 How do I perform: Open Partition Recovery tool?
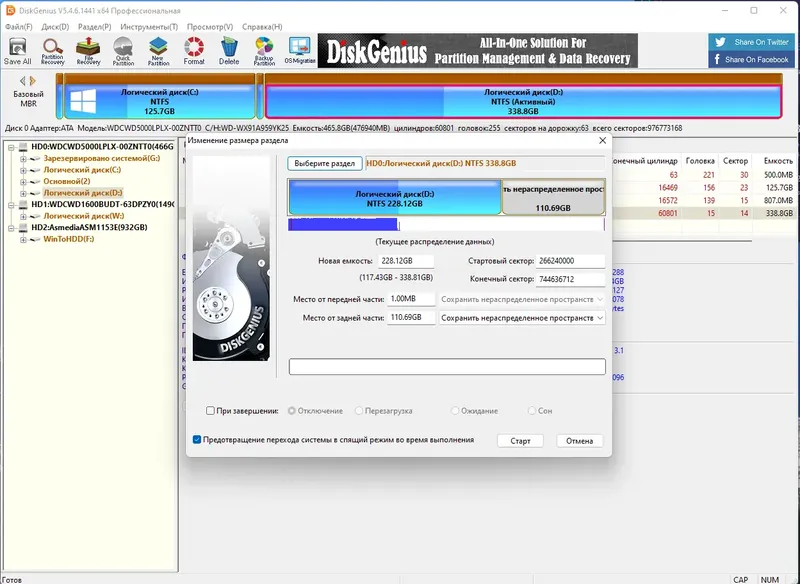pyautogui.click(x=53, y=51)
